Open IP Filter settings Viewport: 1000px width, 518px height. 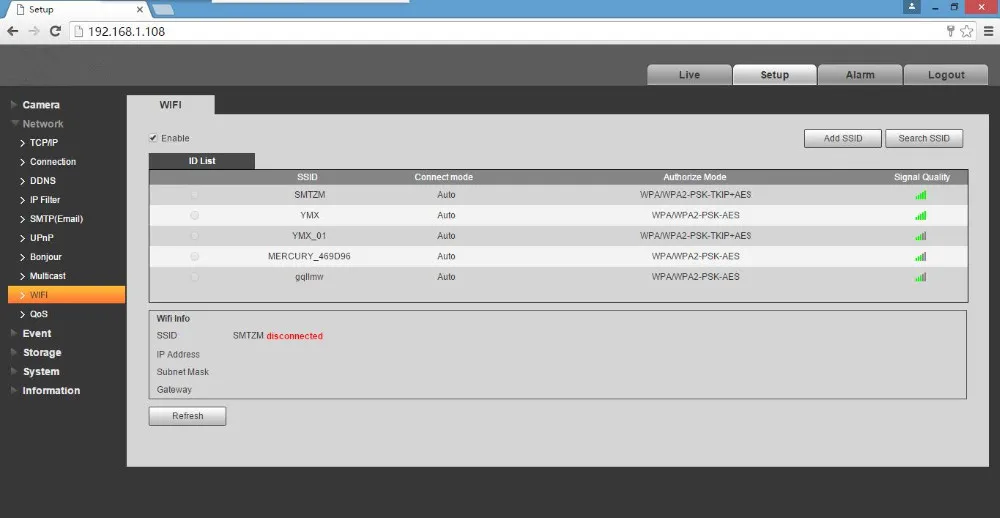[x=45, y=200]
